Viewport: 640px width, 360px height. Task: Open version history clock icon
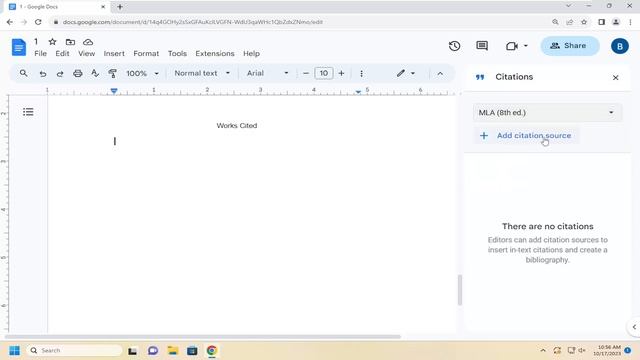click(x=454, y=46)
